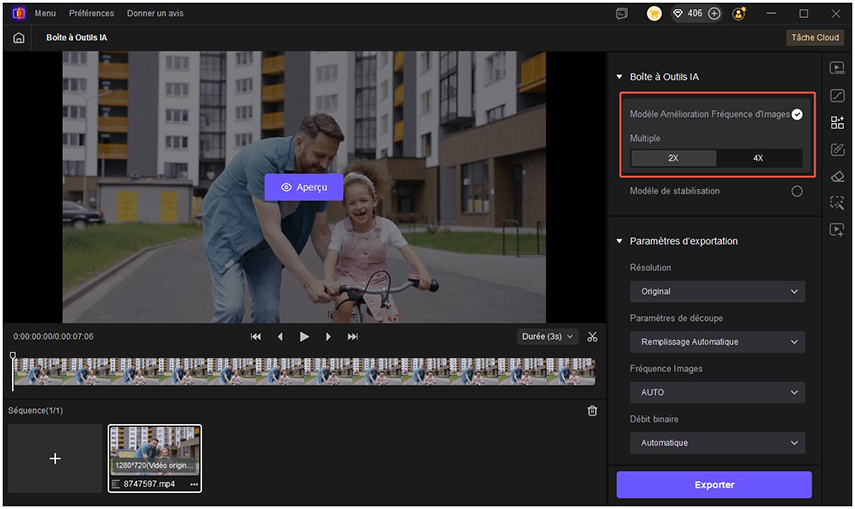Enable Modèle de stabilisation radio button
The width and height of the screenshot is (855, 509).
pyautogui.click(x=797, y=191)
